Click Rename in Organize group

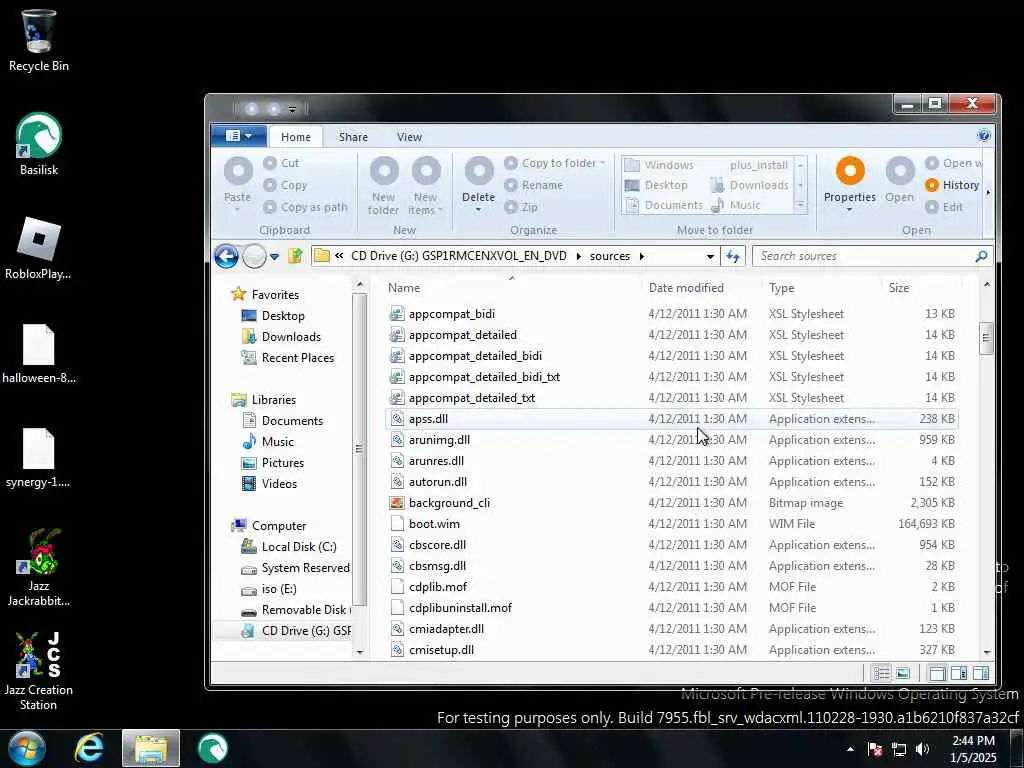coord(534,185)
